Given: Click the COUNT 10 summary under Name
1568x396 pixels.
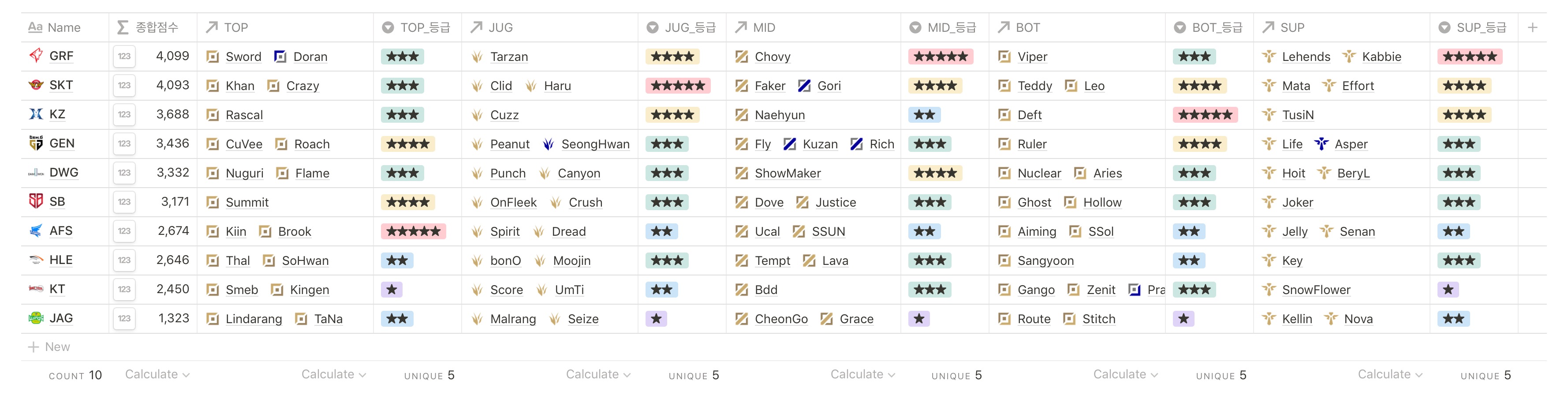Looking at the screenshot, I should (75, 375).
